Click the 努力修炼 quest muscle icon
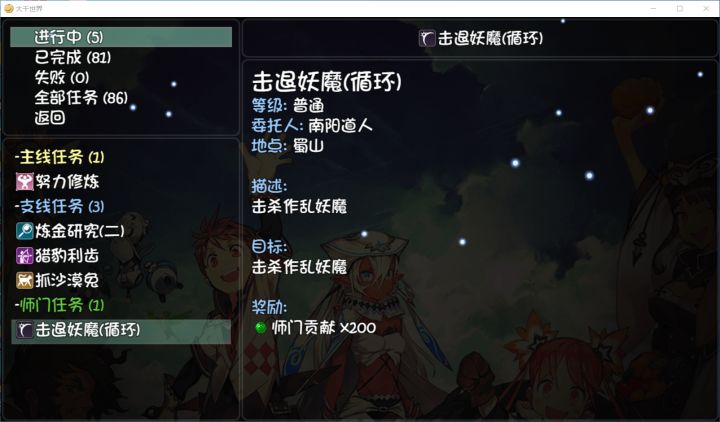This screenshot has height=422, width=720. coord(25,182)
